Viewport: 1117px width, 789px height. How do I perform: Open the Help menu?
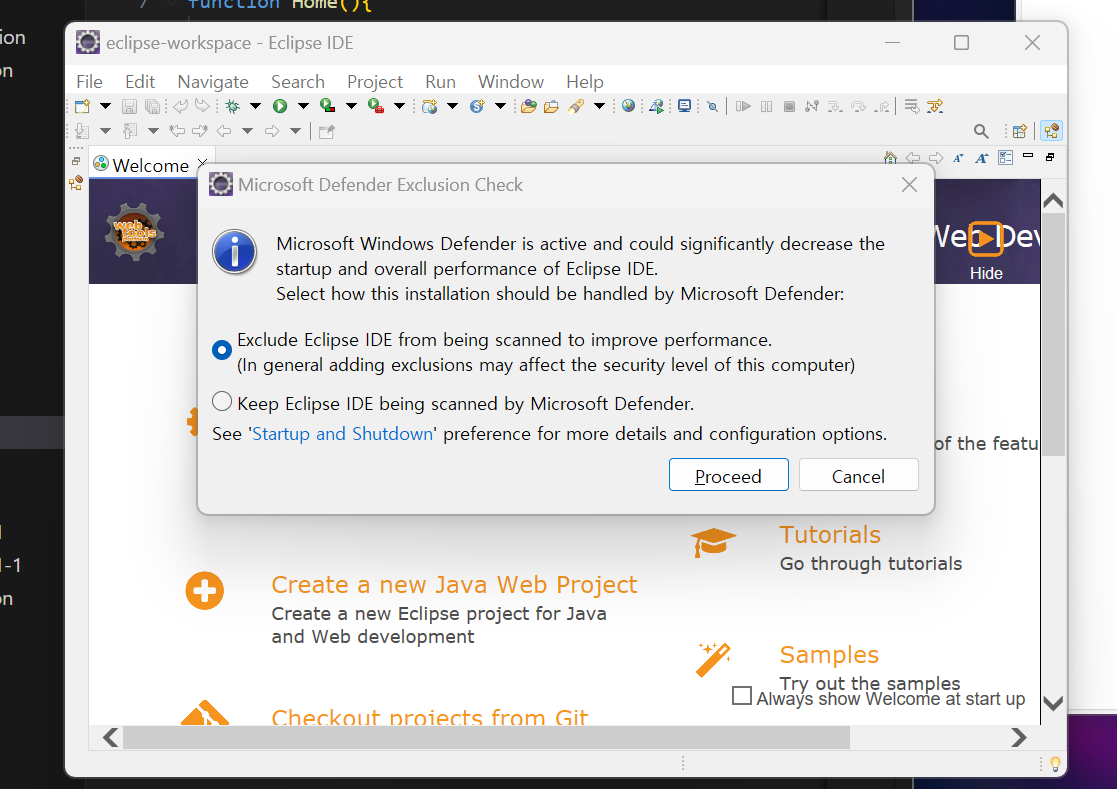coord(585,82)
